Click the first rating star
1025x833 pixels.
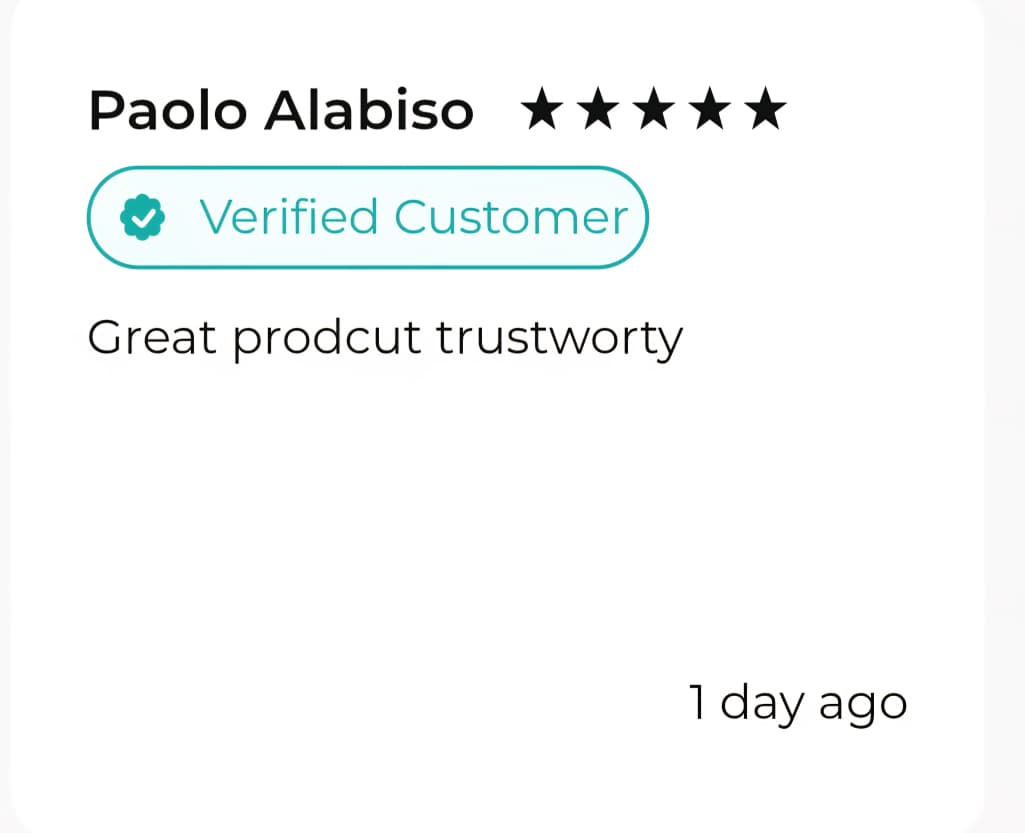[543, 109]
